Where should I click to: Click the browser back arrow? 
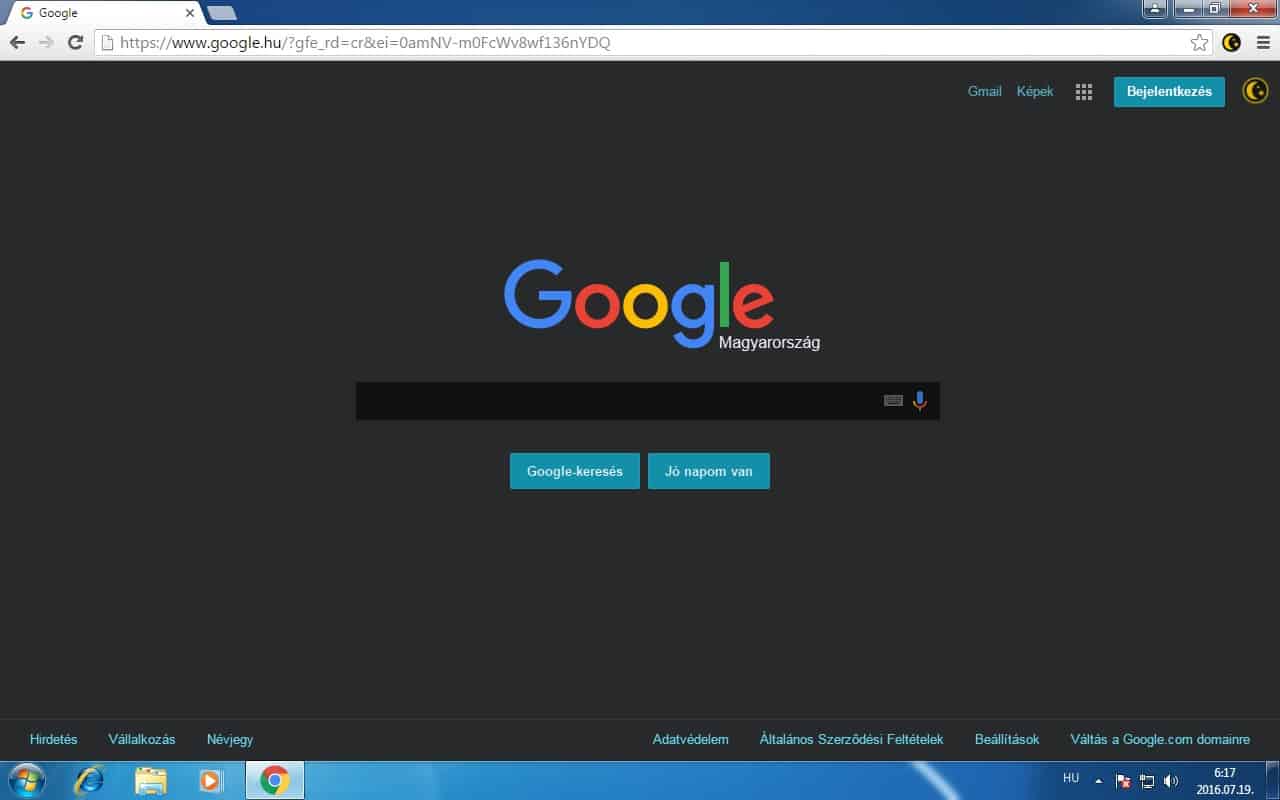click(17, 42)
